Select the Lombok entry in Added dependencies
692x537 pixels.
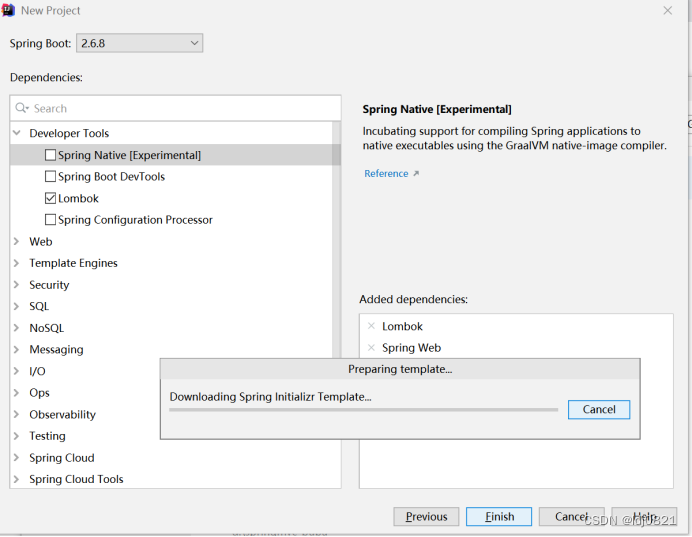pos(402,326)
